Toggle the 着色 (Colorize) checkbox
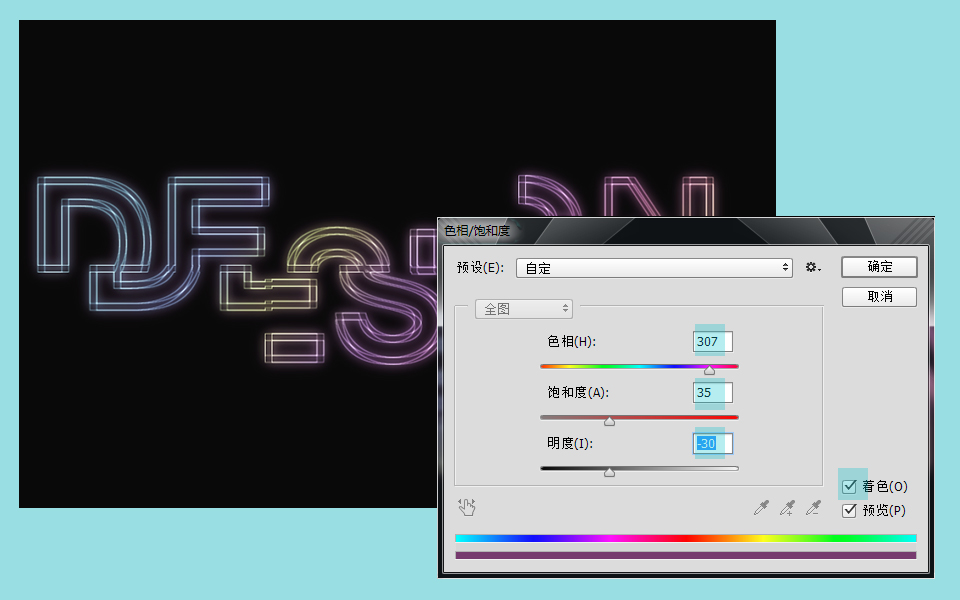960x600 pixels. 849,487
